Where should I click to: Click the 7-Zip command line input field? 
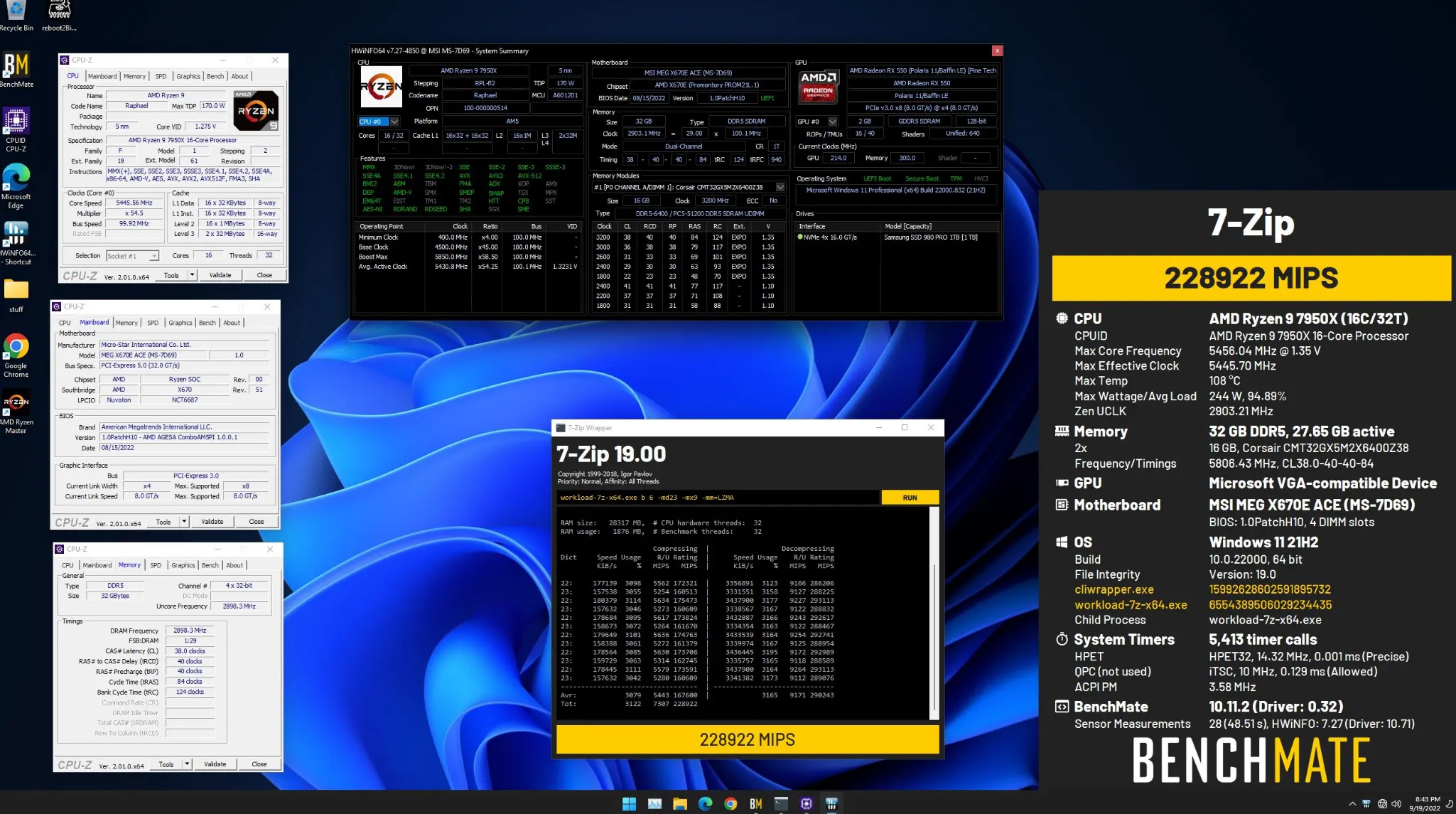(x=718, y=498)
